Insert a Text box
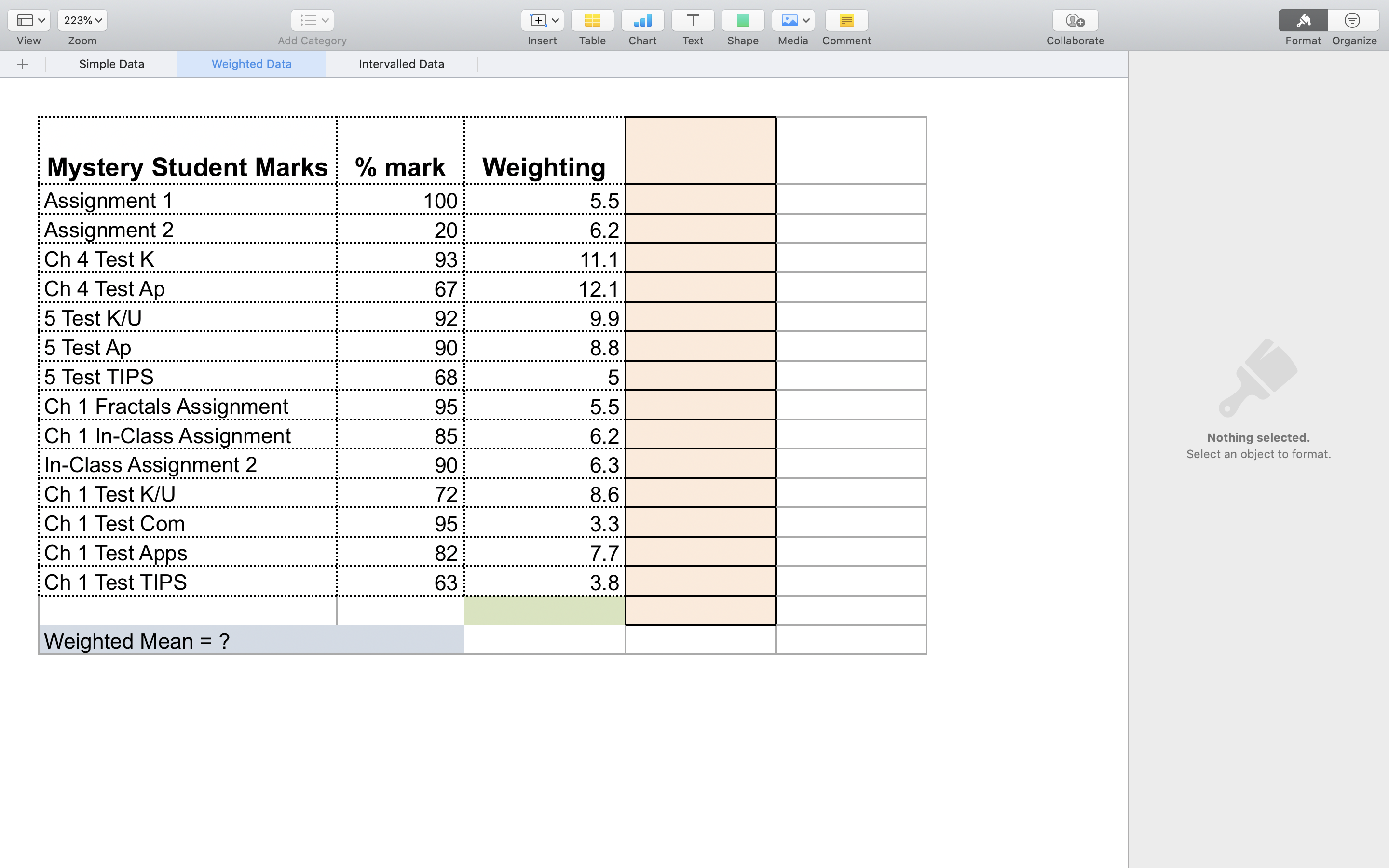1389x868 pixels. click(x=692, y=20)
